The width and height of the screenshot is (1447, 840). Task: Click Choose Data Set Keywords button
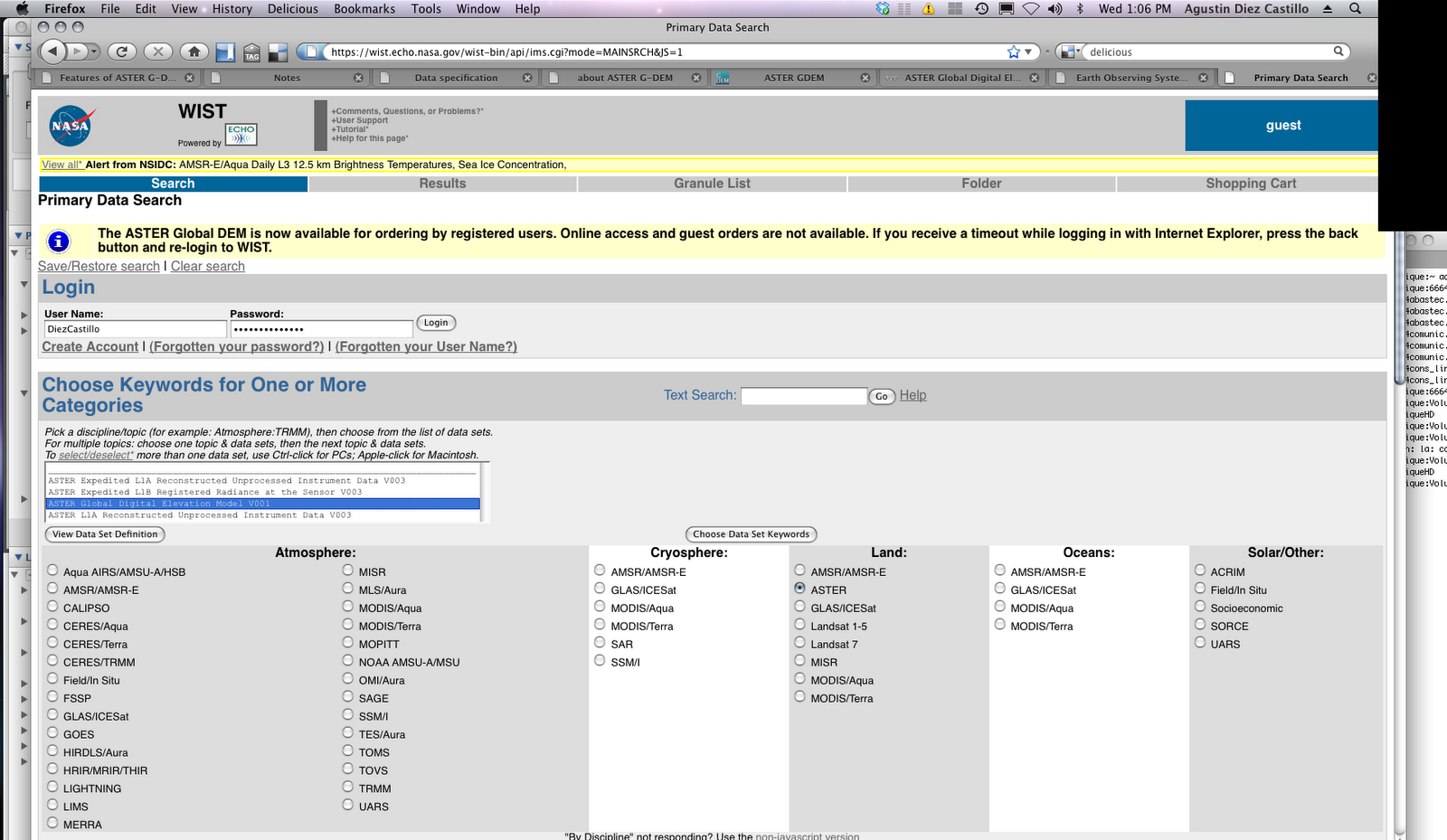[751, 534]
